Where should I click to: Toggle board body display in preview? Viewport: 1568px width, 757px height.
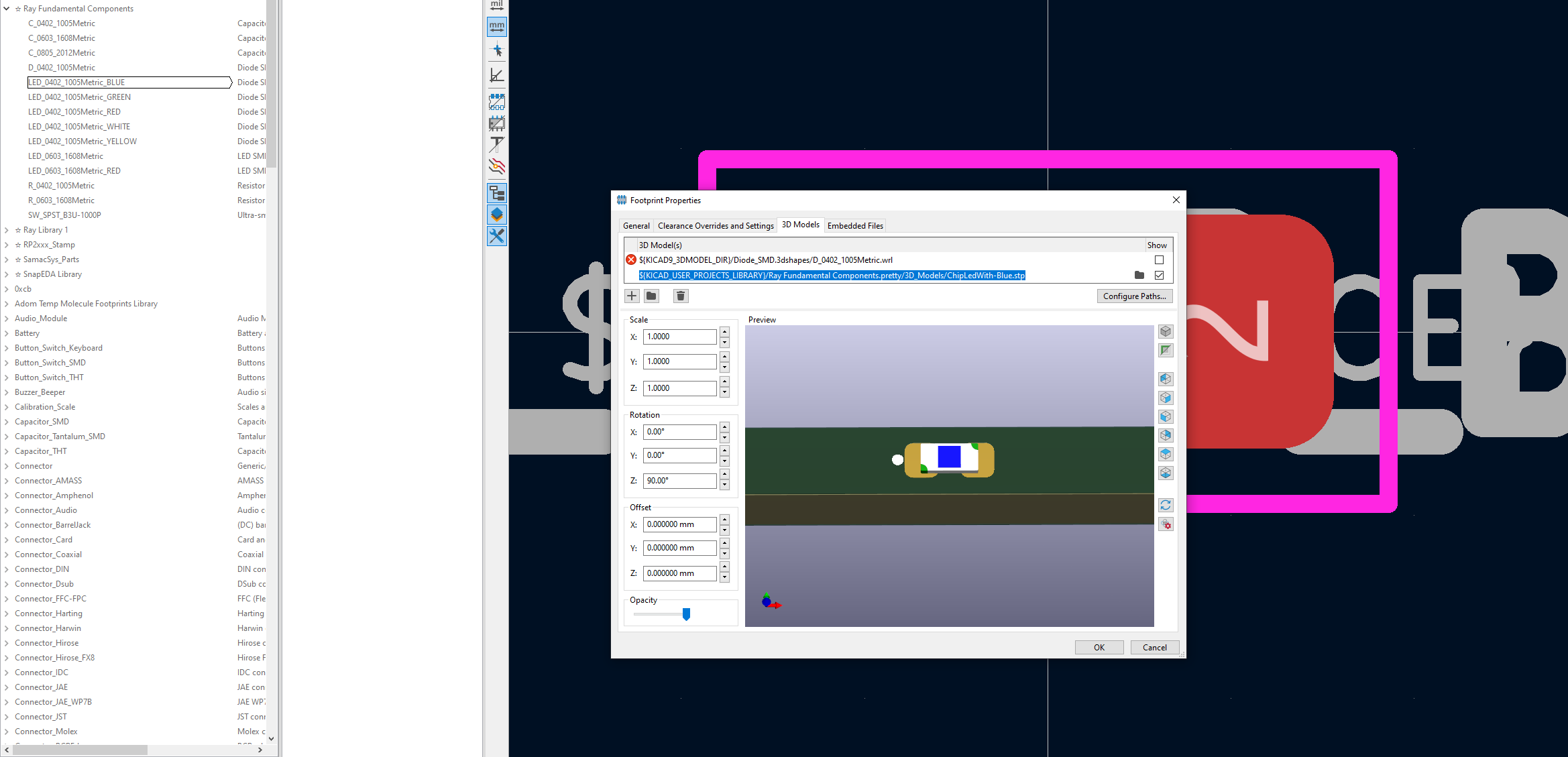1166,350
